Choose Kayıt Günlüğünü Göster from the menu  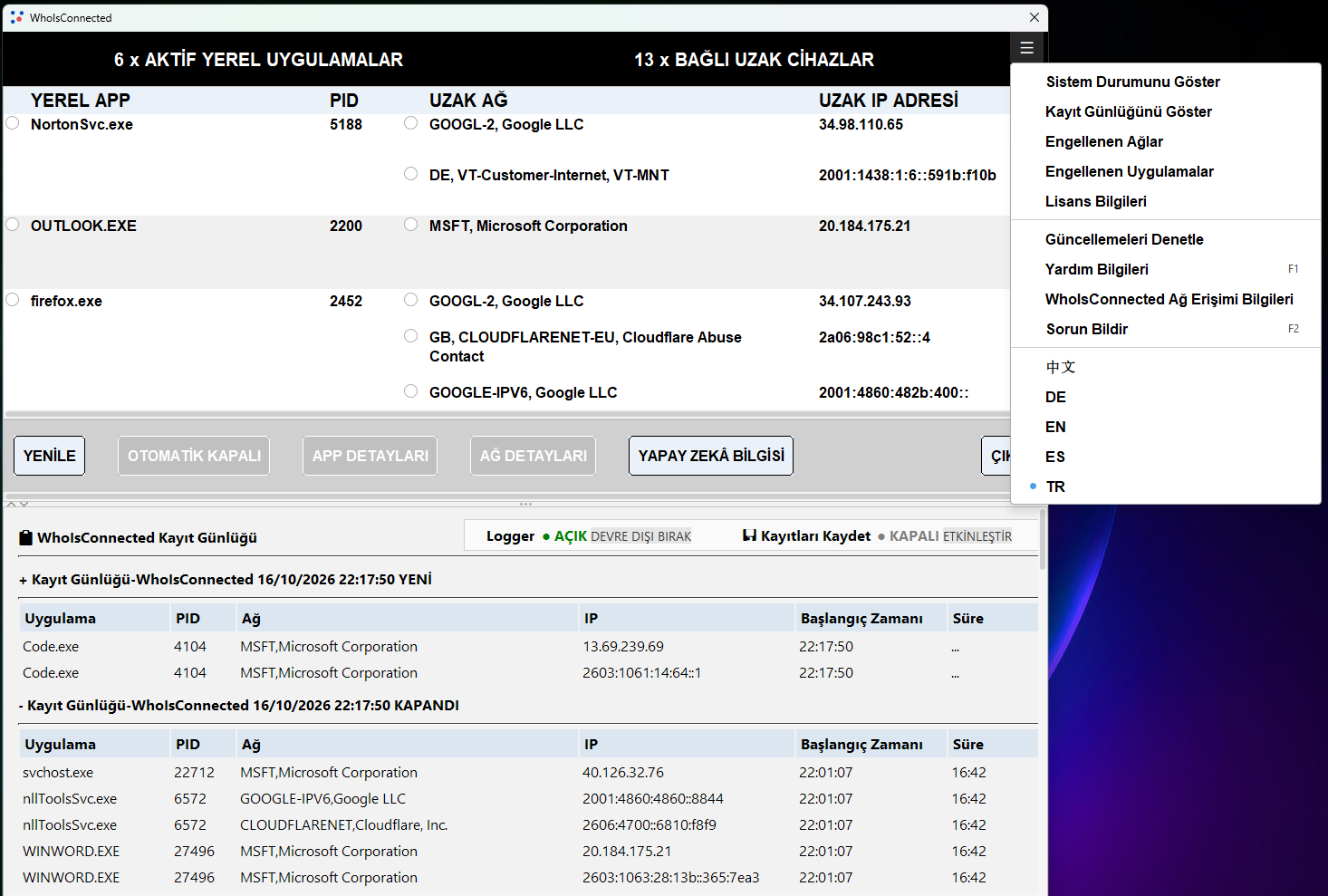point(1166,111)
